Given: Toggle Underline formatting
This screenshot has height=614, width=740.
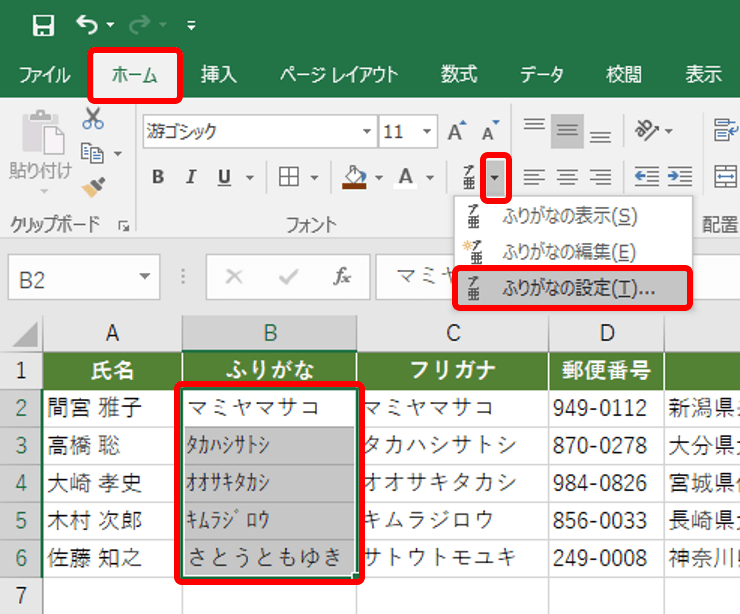Looking at the screenshot, I should click(225, 177).
